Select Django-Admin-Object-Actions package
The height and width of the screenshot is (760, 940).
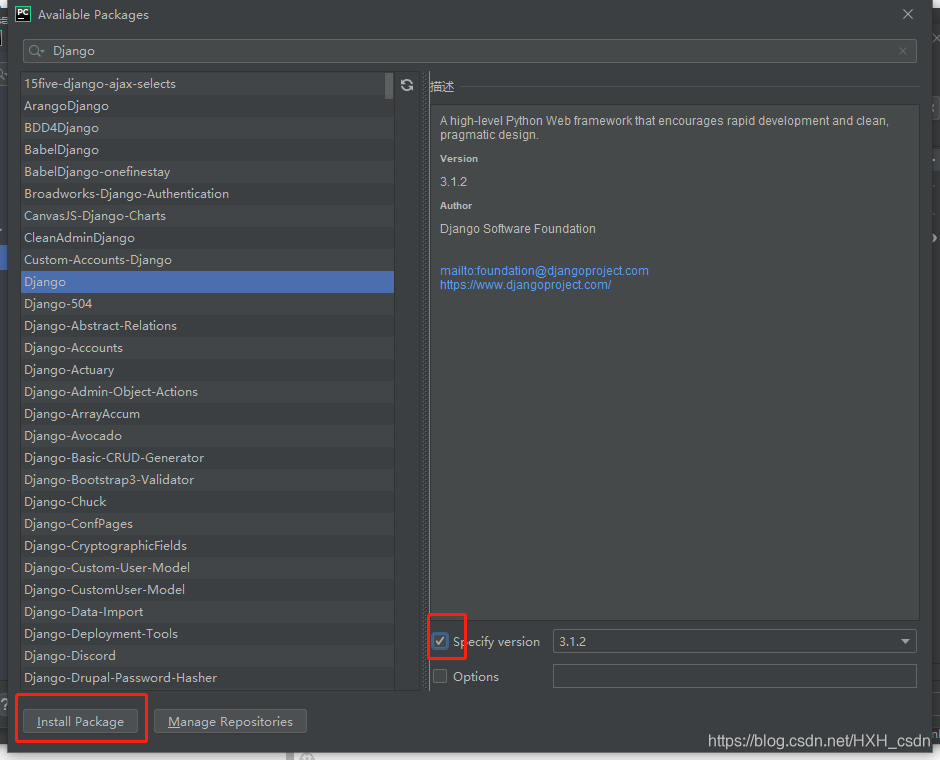coord(207,391)
